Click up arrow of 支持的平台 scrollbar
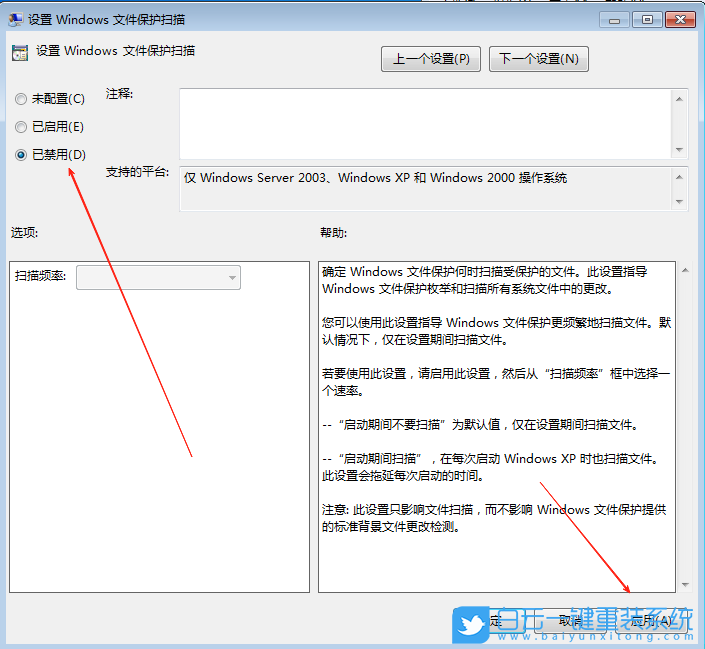The width and height of the screenshot is (705, 649). tap(679, 177)
